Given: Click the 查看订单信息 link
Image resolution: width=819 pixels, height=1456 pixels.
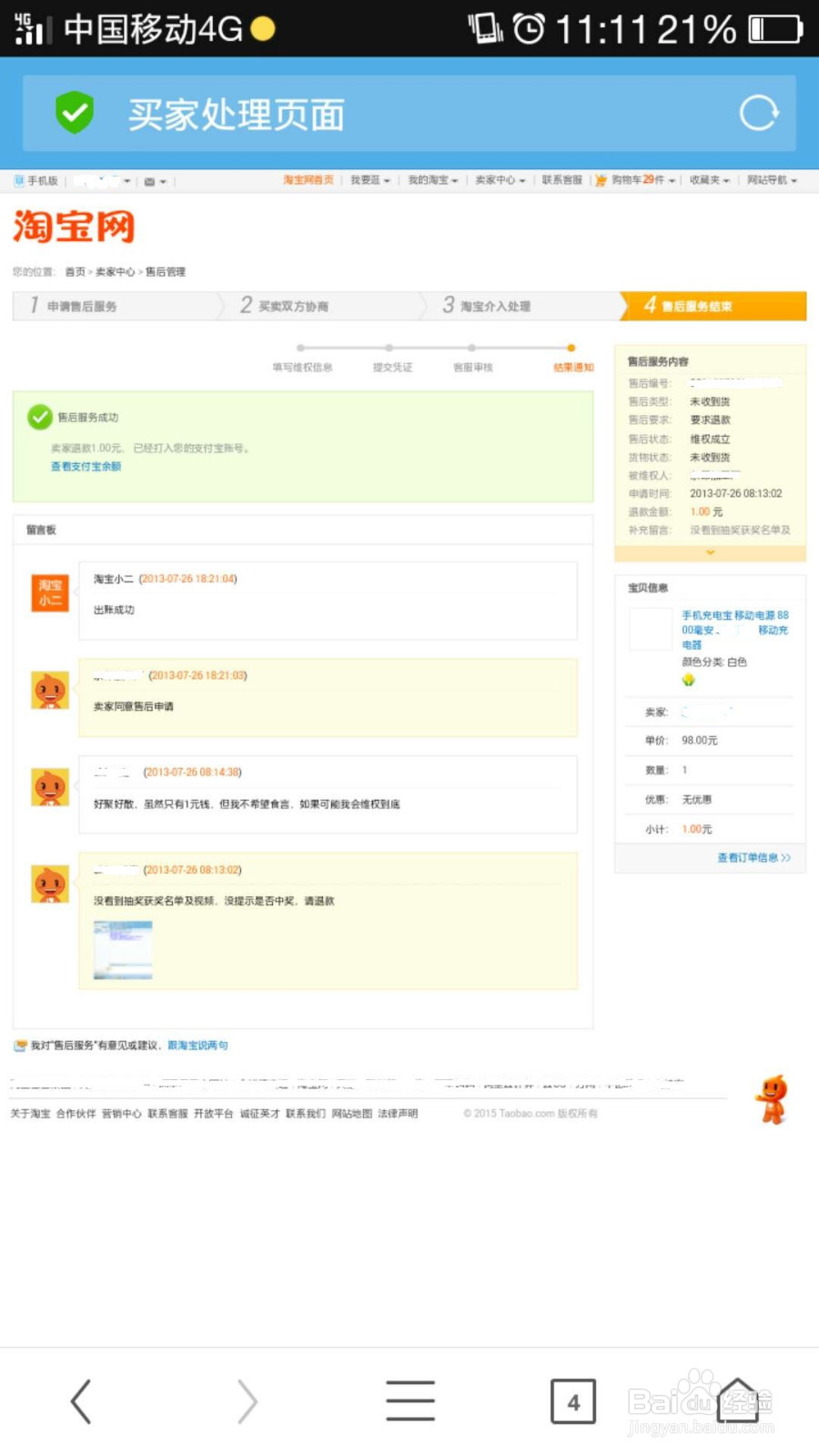Looking at the screenshot, I should pos(754,857).
